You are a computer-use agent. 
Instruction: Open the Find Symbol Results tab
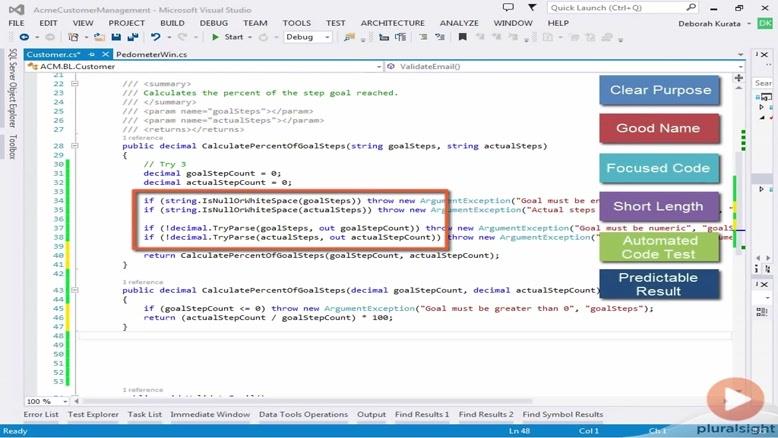[563, 414]
